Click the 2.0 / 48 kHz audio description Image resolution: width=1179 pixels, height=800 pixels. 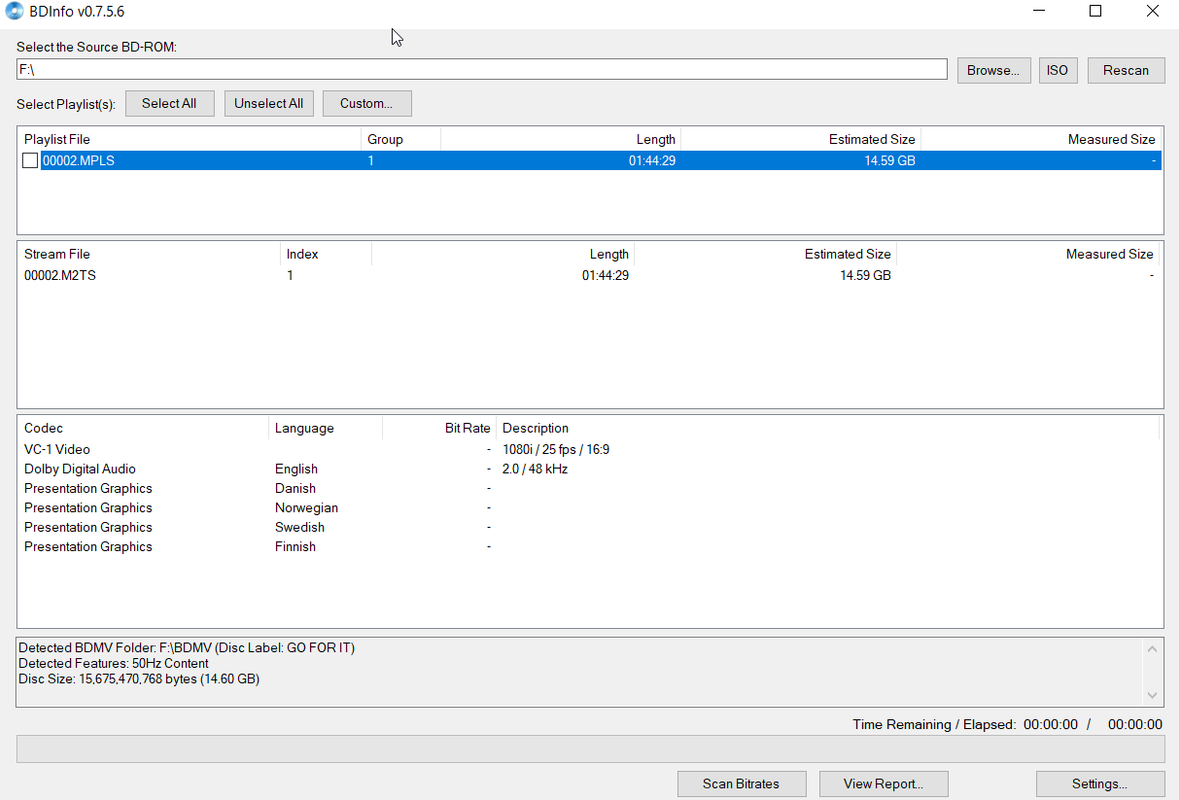[x=535, y=468]
